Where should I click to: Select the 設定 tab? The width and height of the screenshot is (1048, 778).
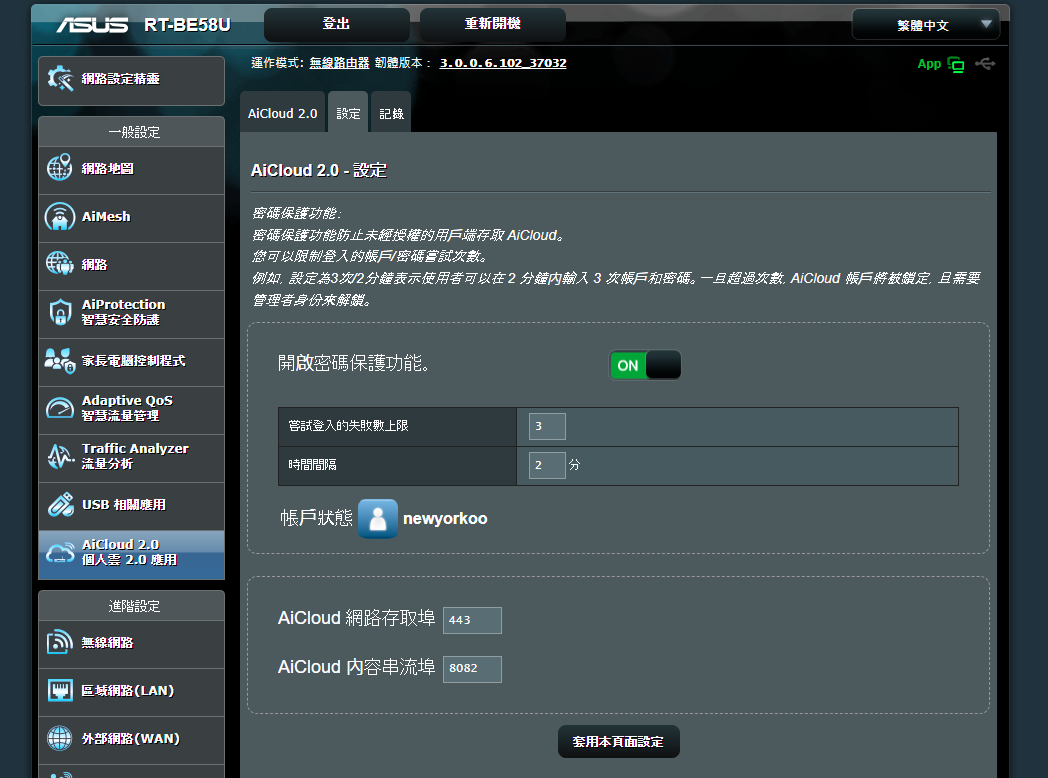click(x=348, y=113)
